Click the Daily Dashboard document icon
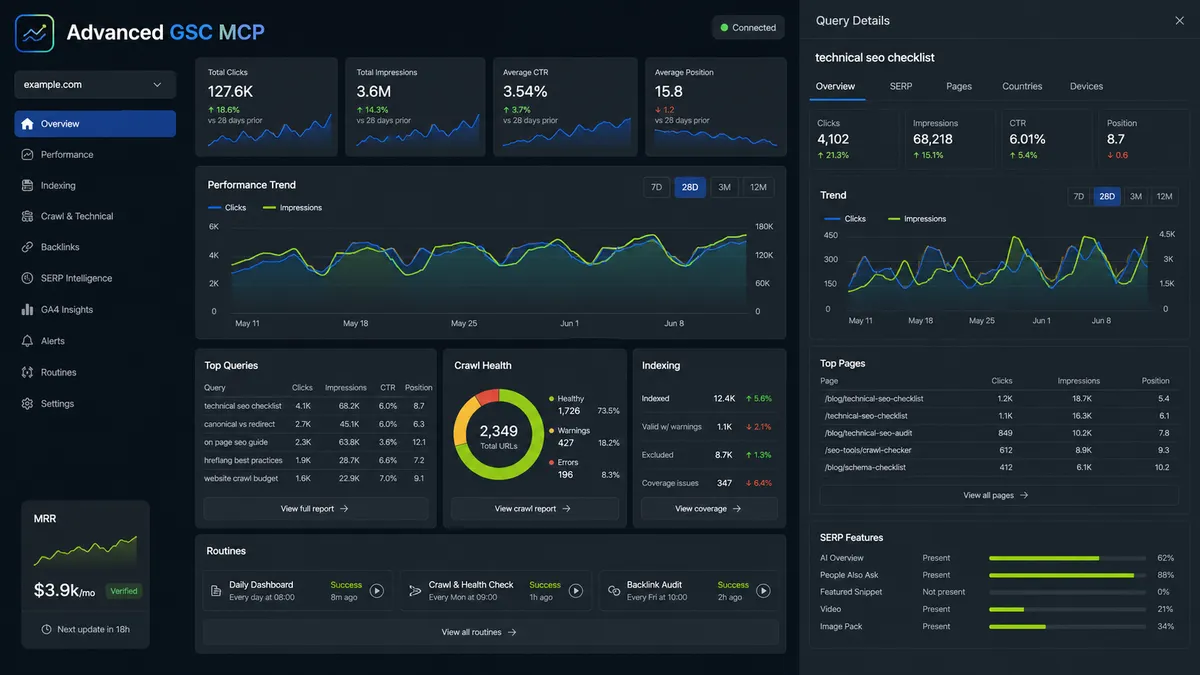 tap(216, 591)
